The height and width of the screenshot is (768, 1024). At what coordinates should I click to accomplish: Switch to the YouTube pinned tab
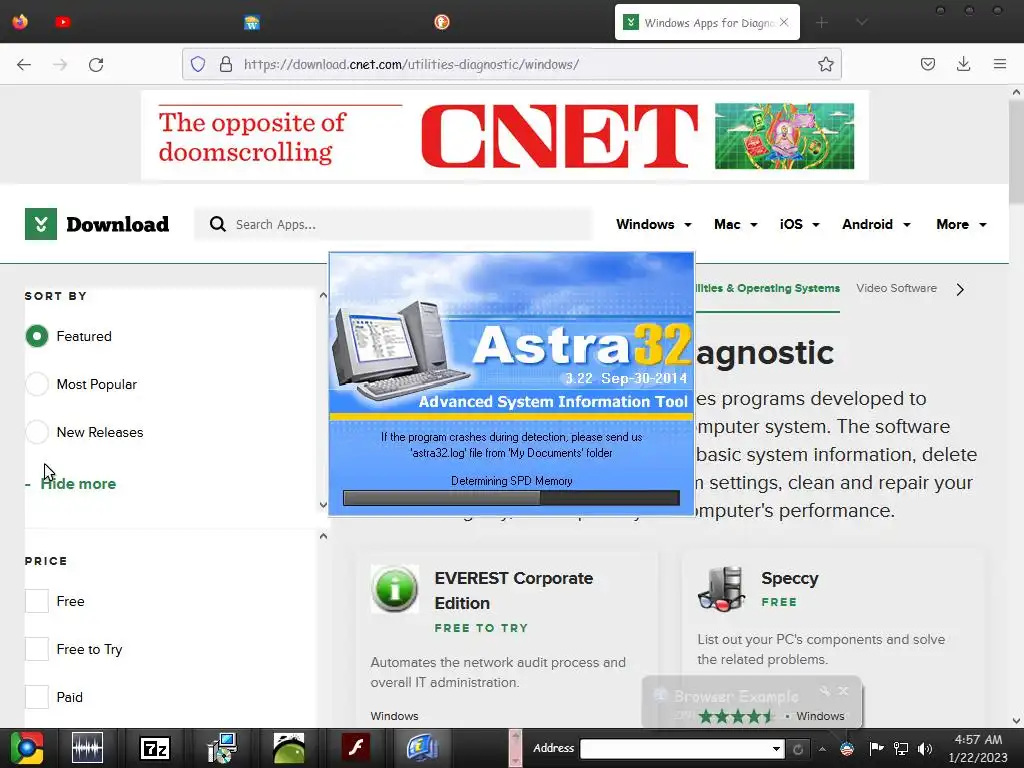(x=63, y=22)
